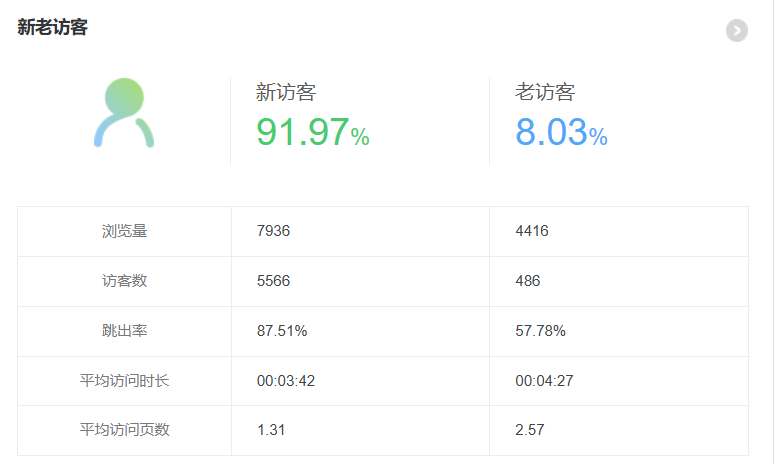Click new visitor page views value 7936
The height and width of the screenshot is (464, 774).
tap(273, 231)
